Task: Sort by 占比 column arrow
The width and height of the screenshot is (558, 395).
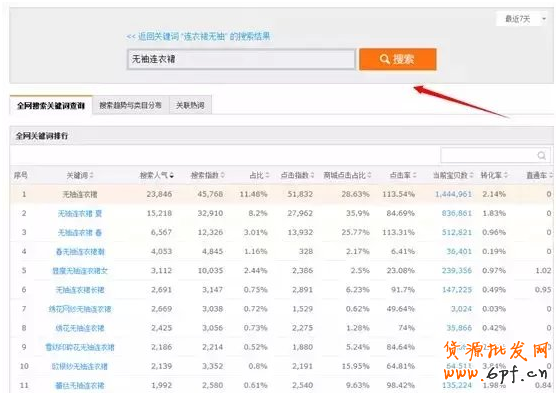Action: (267, 175)
